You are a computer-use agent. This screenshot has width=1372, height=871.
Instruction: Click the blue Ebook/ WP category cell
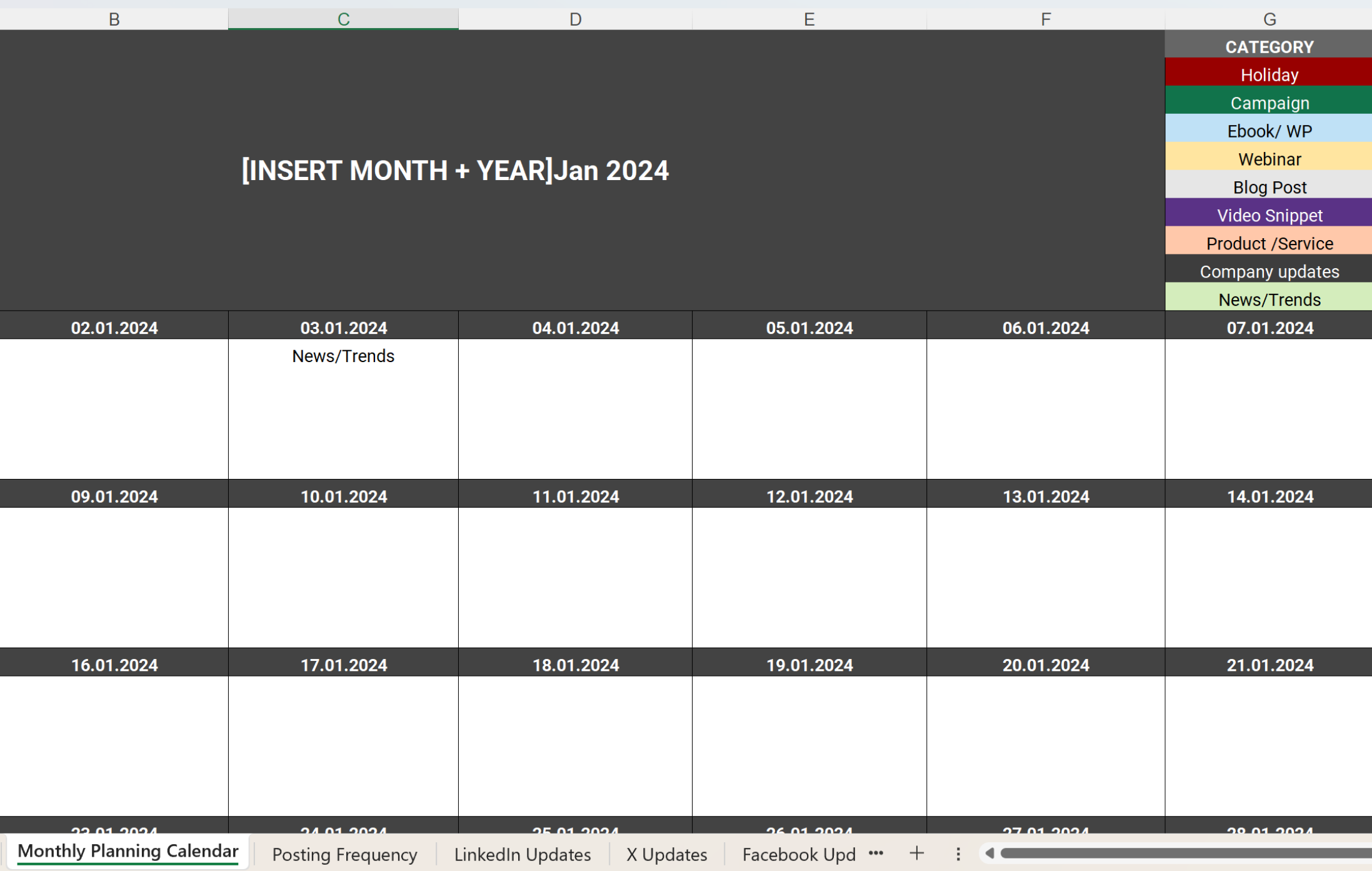(x=1269, y=131)
